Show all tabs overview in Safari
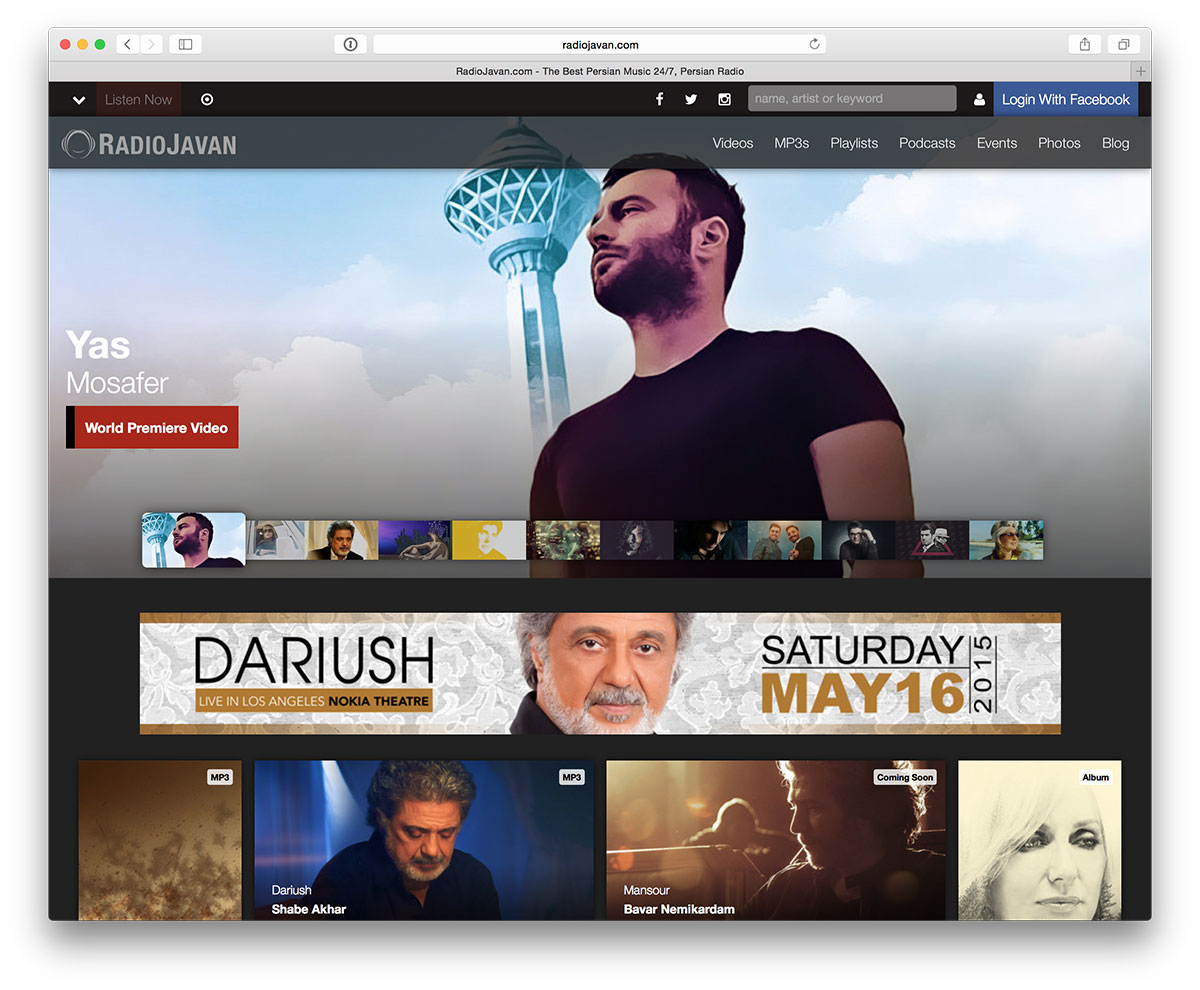 (1124, 44)
